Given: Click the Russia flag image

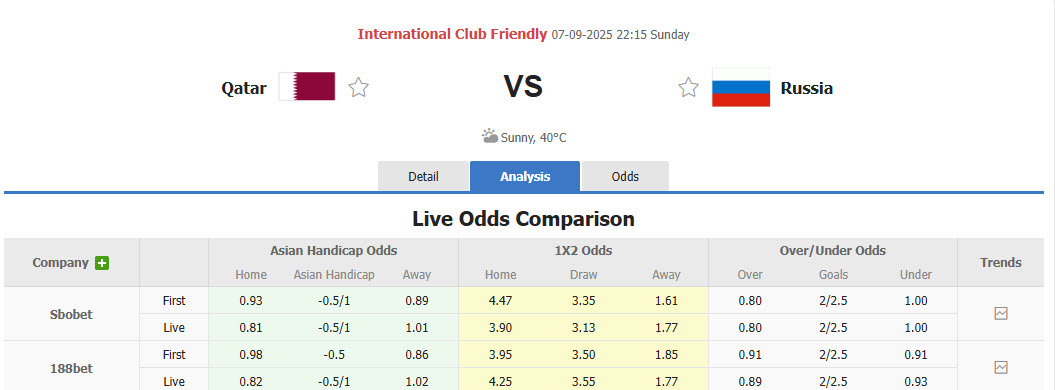Looking at the screenshot, I should coord(741,87).
